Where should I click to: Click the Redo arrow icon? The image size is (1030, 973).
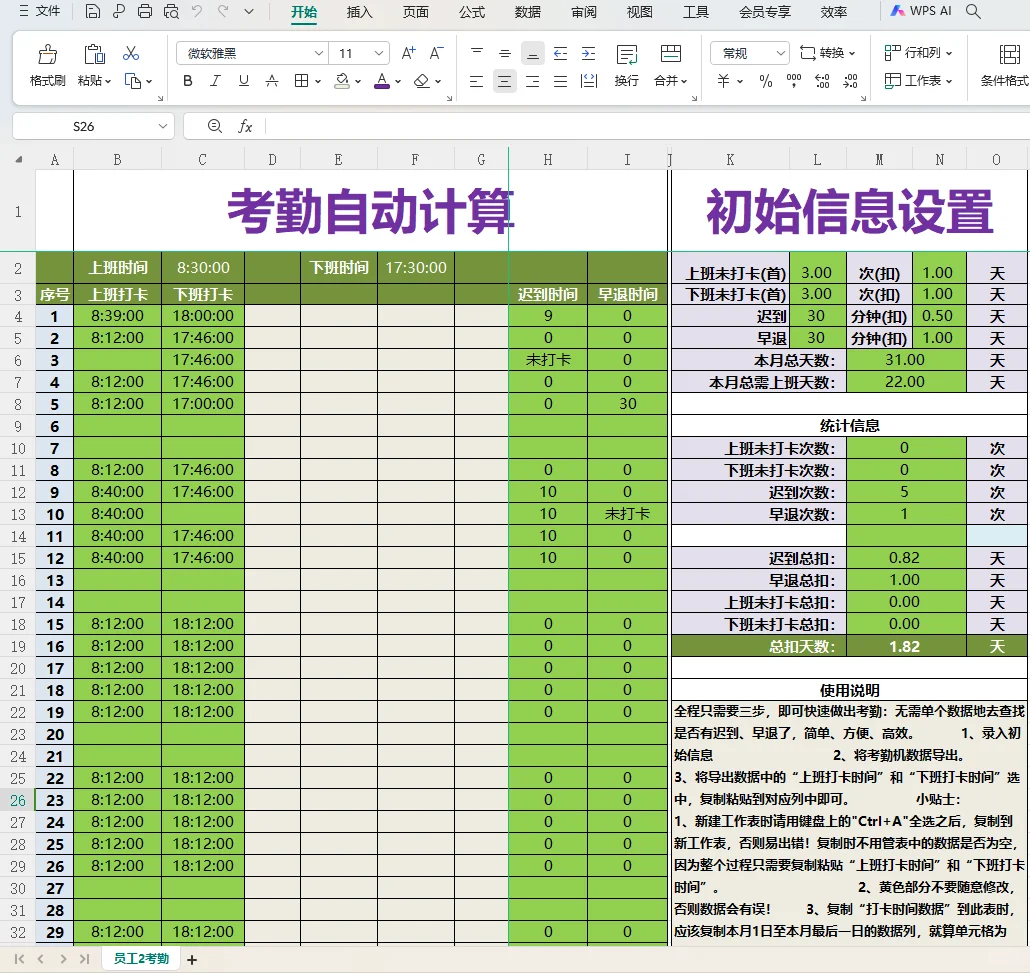(223, 11)
